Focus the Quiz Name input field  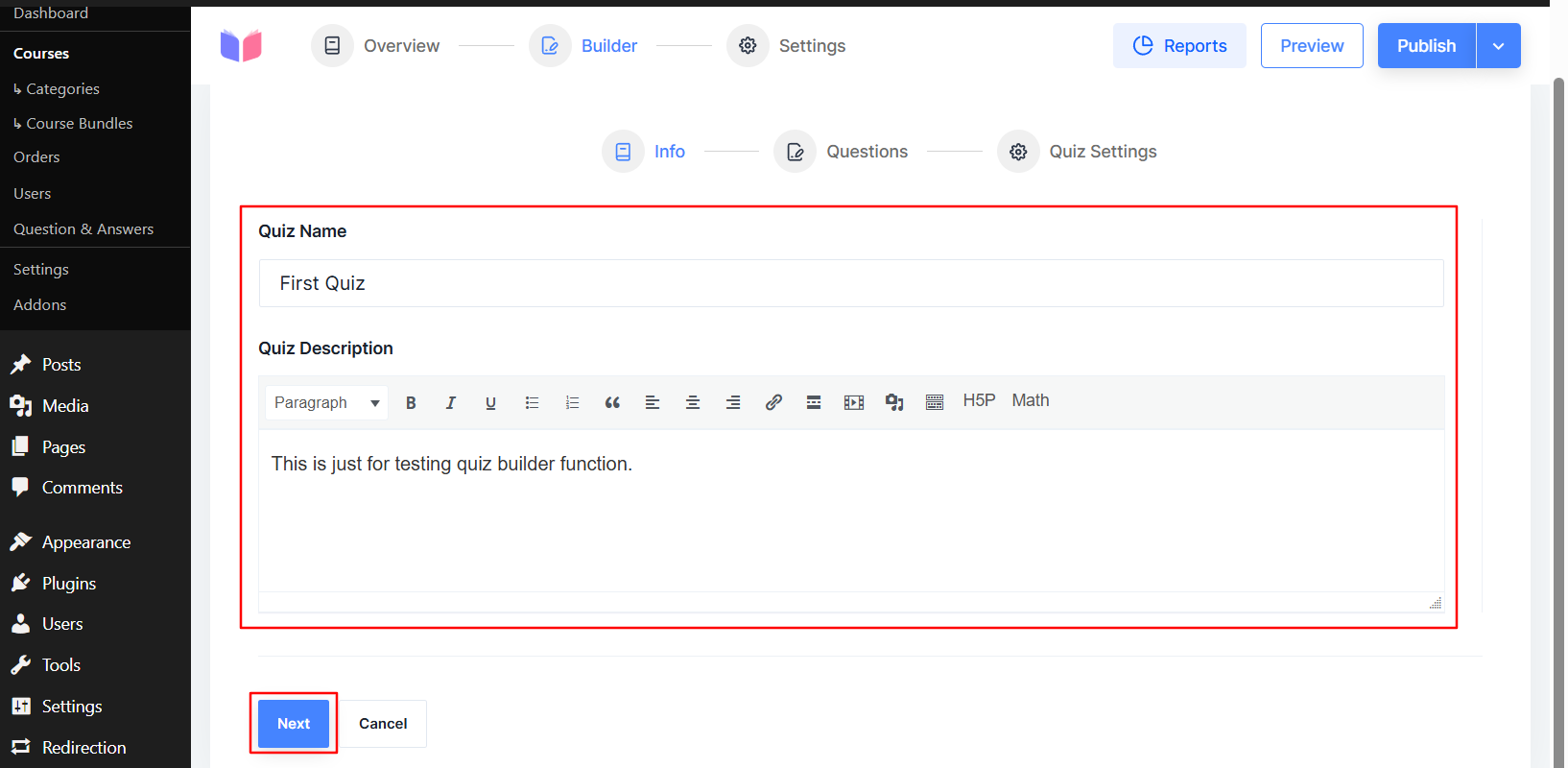tap(851, 283)
